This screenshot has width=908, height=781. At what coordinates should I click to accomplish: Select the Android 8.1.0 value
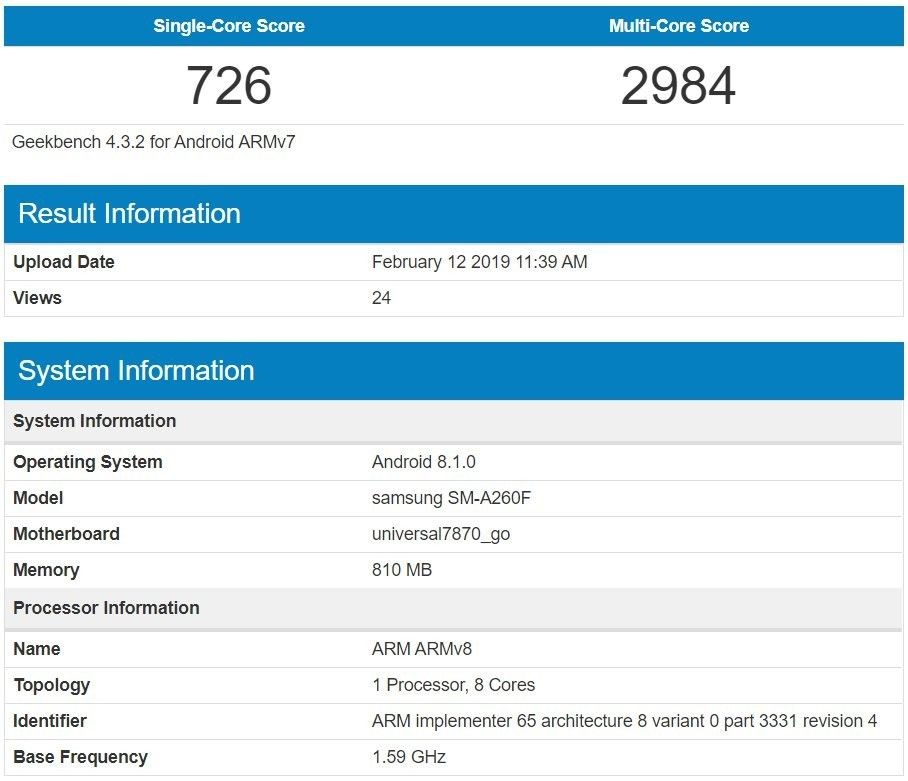pos(423,462)
